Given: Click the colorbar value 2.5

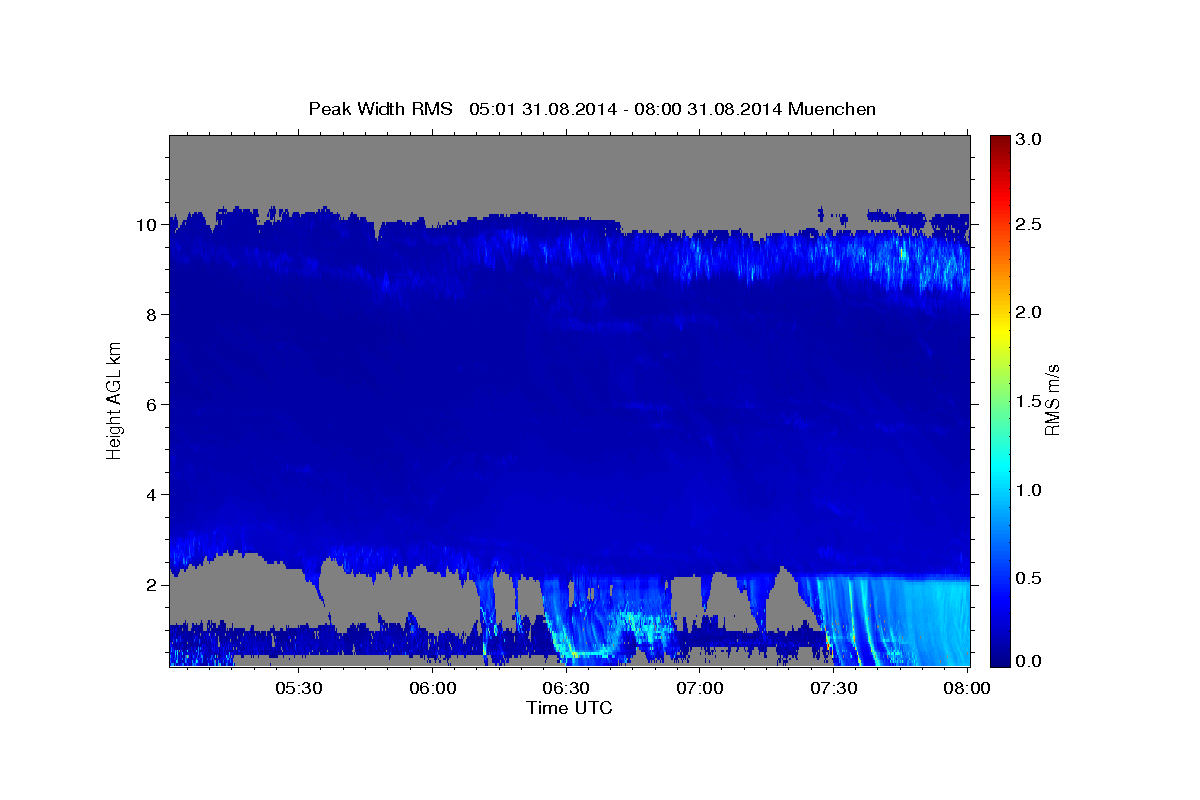Looking at the screenshot, I should click(x=1030, y=225).
